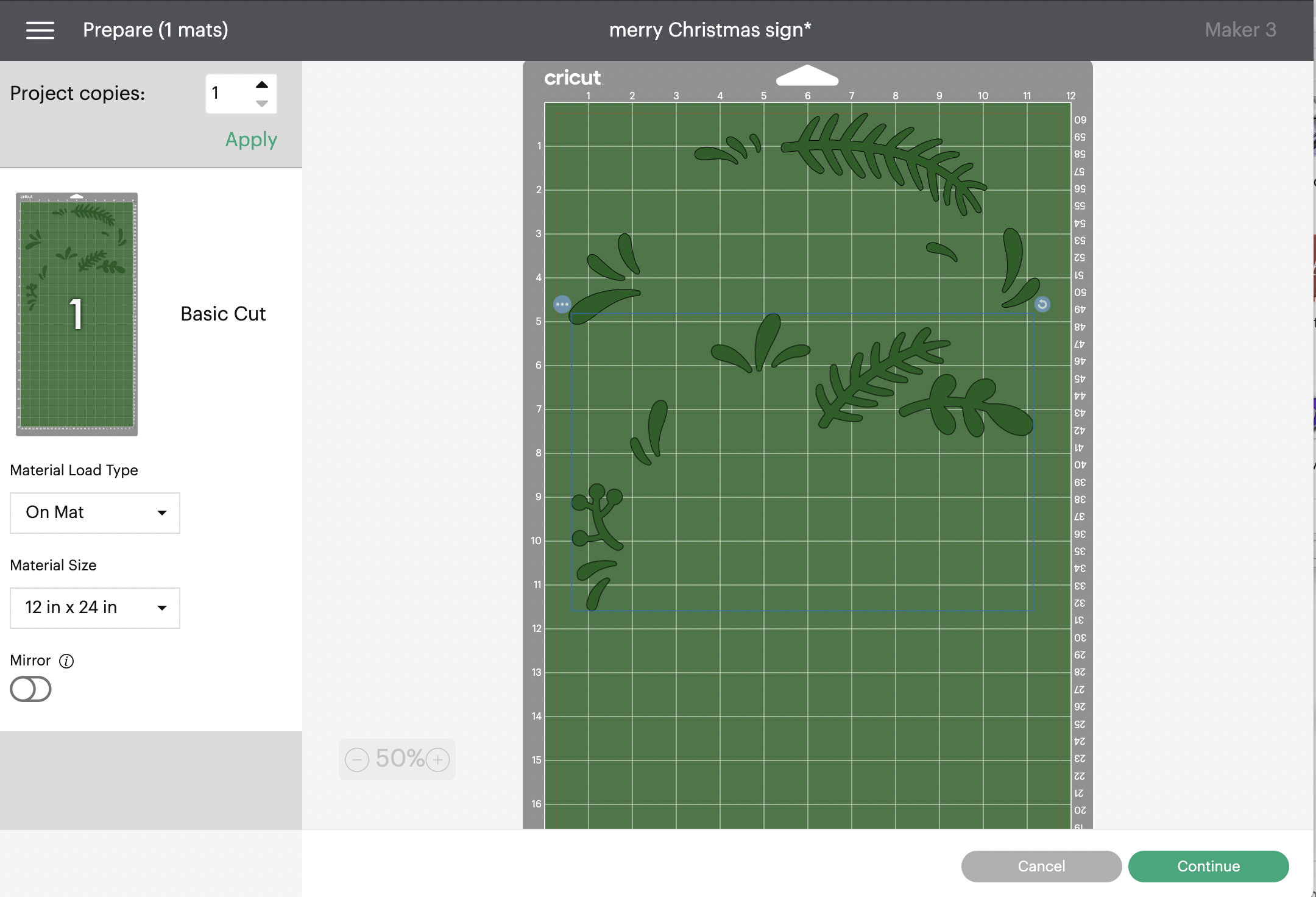Viewport: 1316px width, 897px height.
Task: Click Prepare (1 mats) menu label
Action: tap(156, 29)
